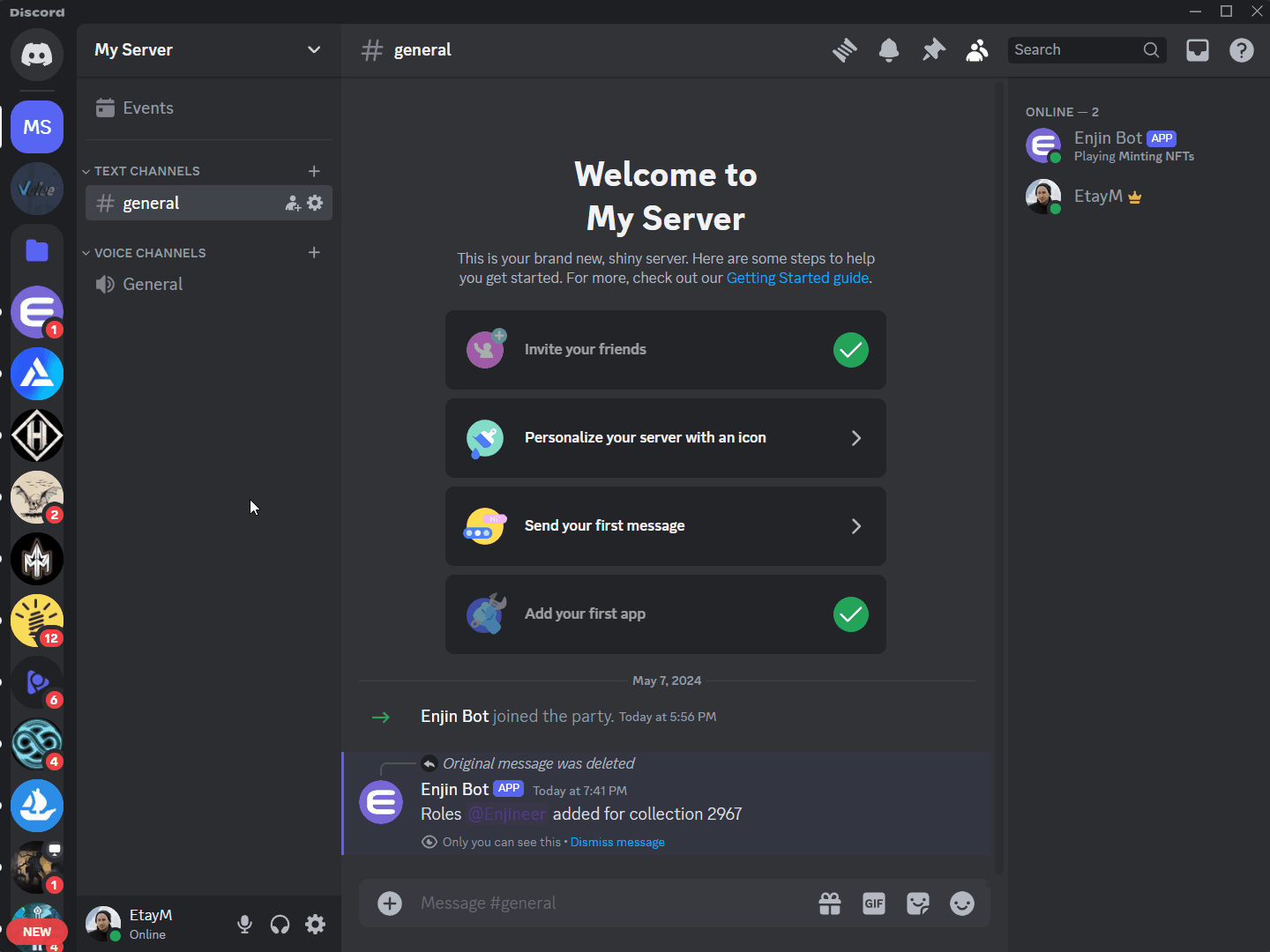Viewport: 1270px width, 952px height.
Task: Select the general text channel
Action: 208,204
